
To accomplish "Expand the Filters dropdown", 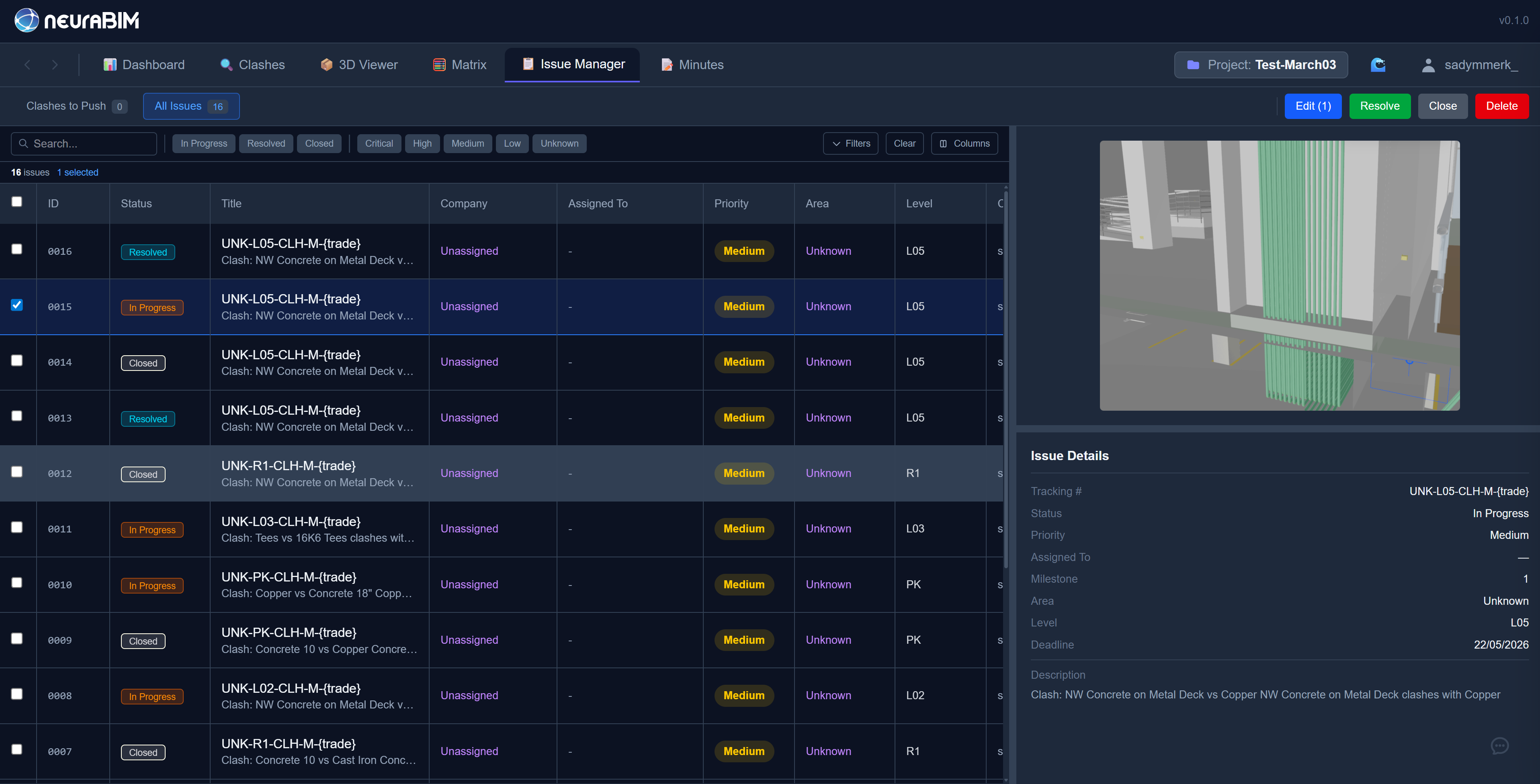I will click(x=850, y=143).
